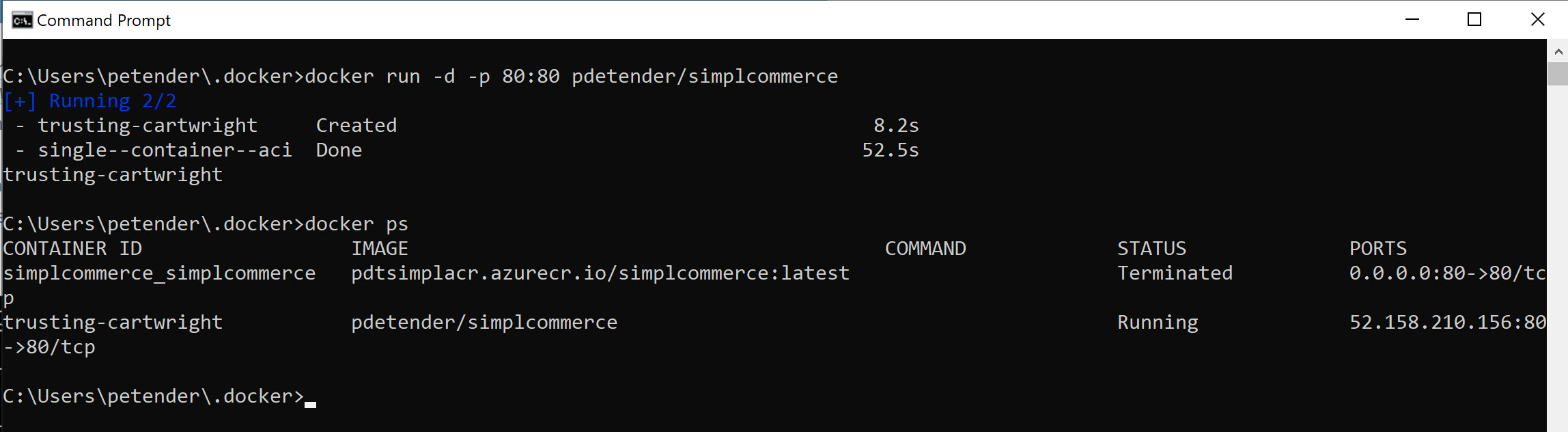Screen dimensions: 1568x432
Task: Click the CONTAINER ID column header
Action: click(72, 248)
